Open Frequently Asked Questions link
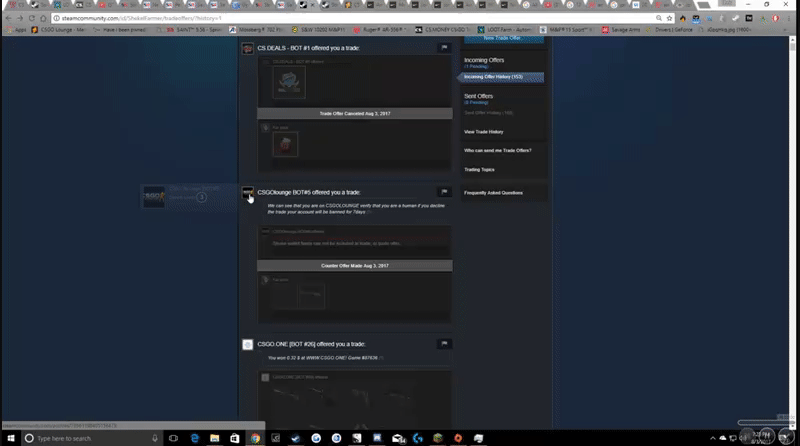This screenshot has height=446, width=800. pos(493,193)
